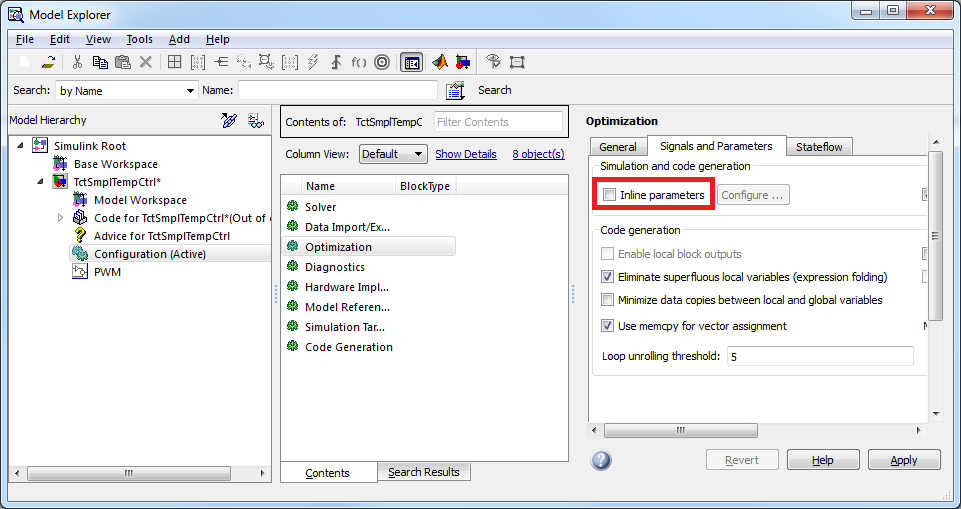Click the Help button in dialog
Viewport: 961px width, 509px height.
(x=822, y=460)
